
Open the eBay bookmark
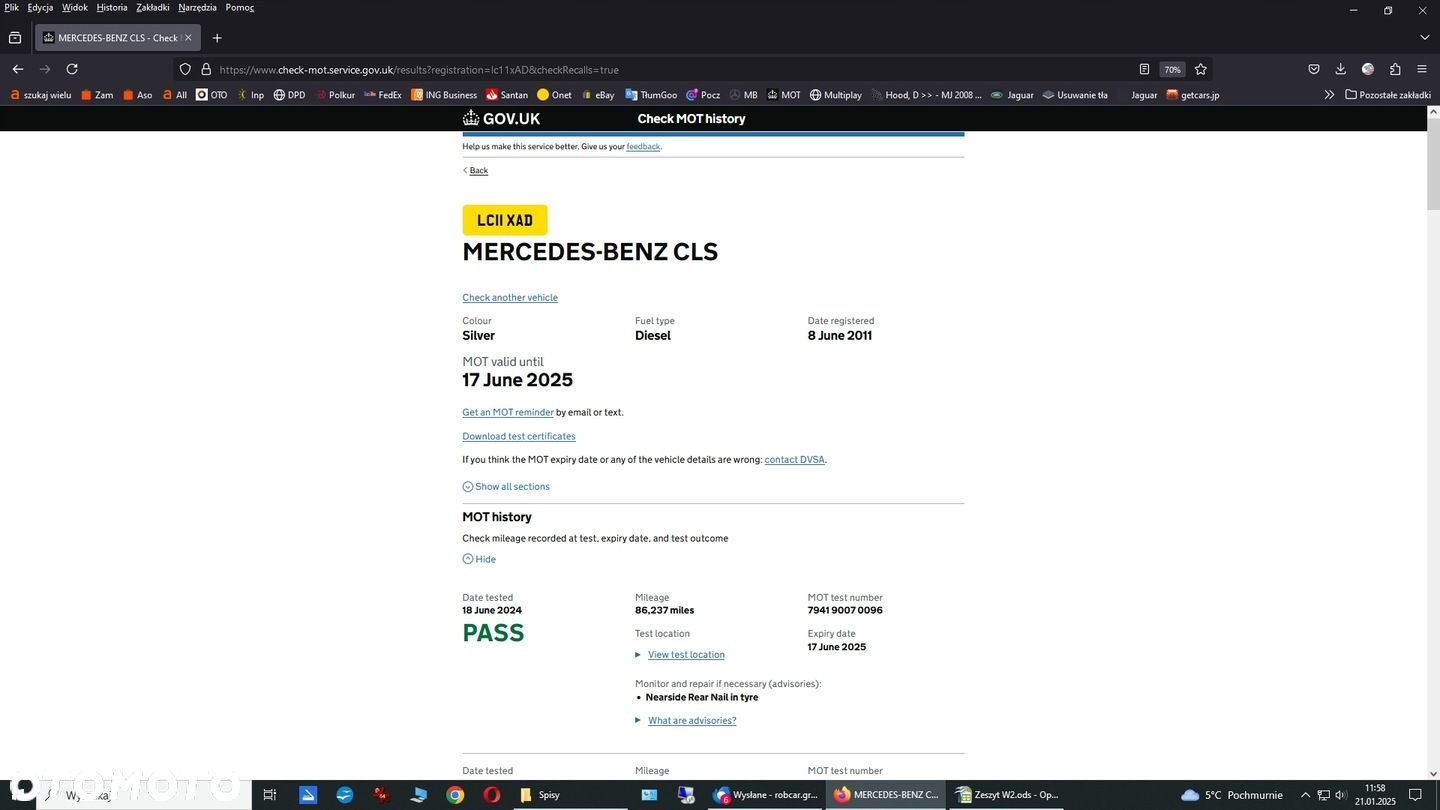point(597,95)
